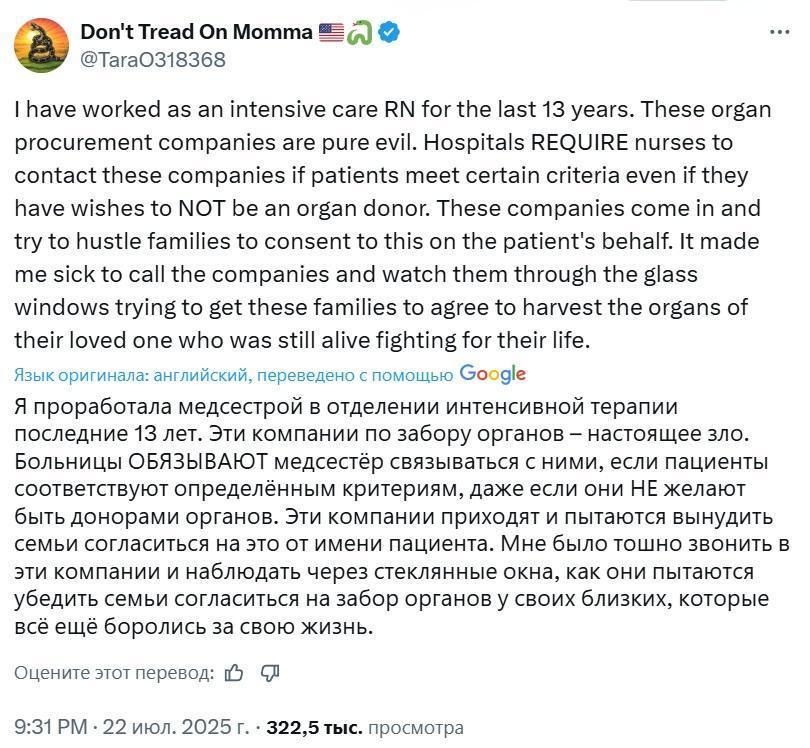Rate the translation with thumbs up
This screenshot has width=810, height=748.
coord(234,673)
